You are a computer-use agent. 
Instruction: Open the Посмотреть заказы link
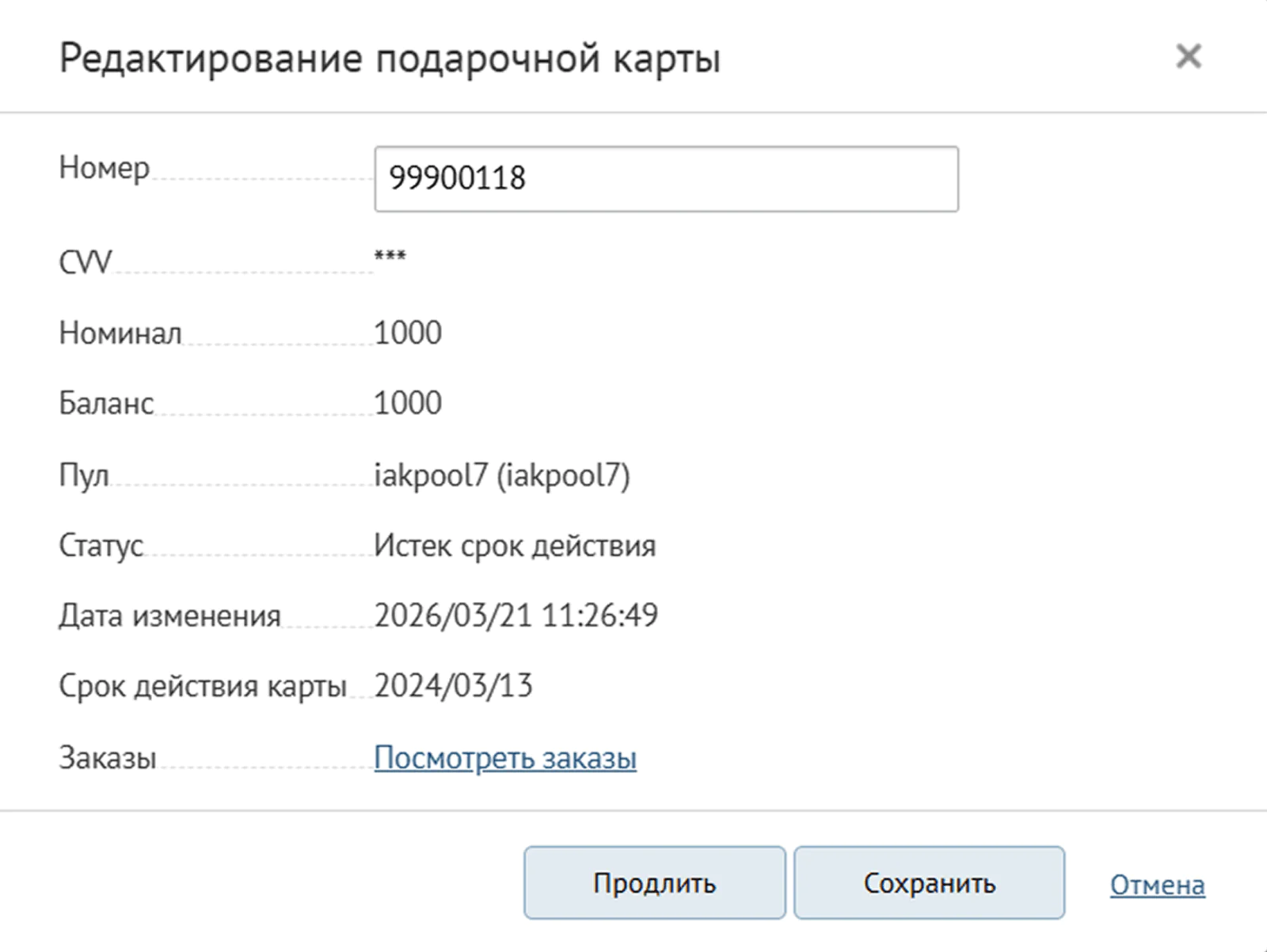click(505, 758)
